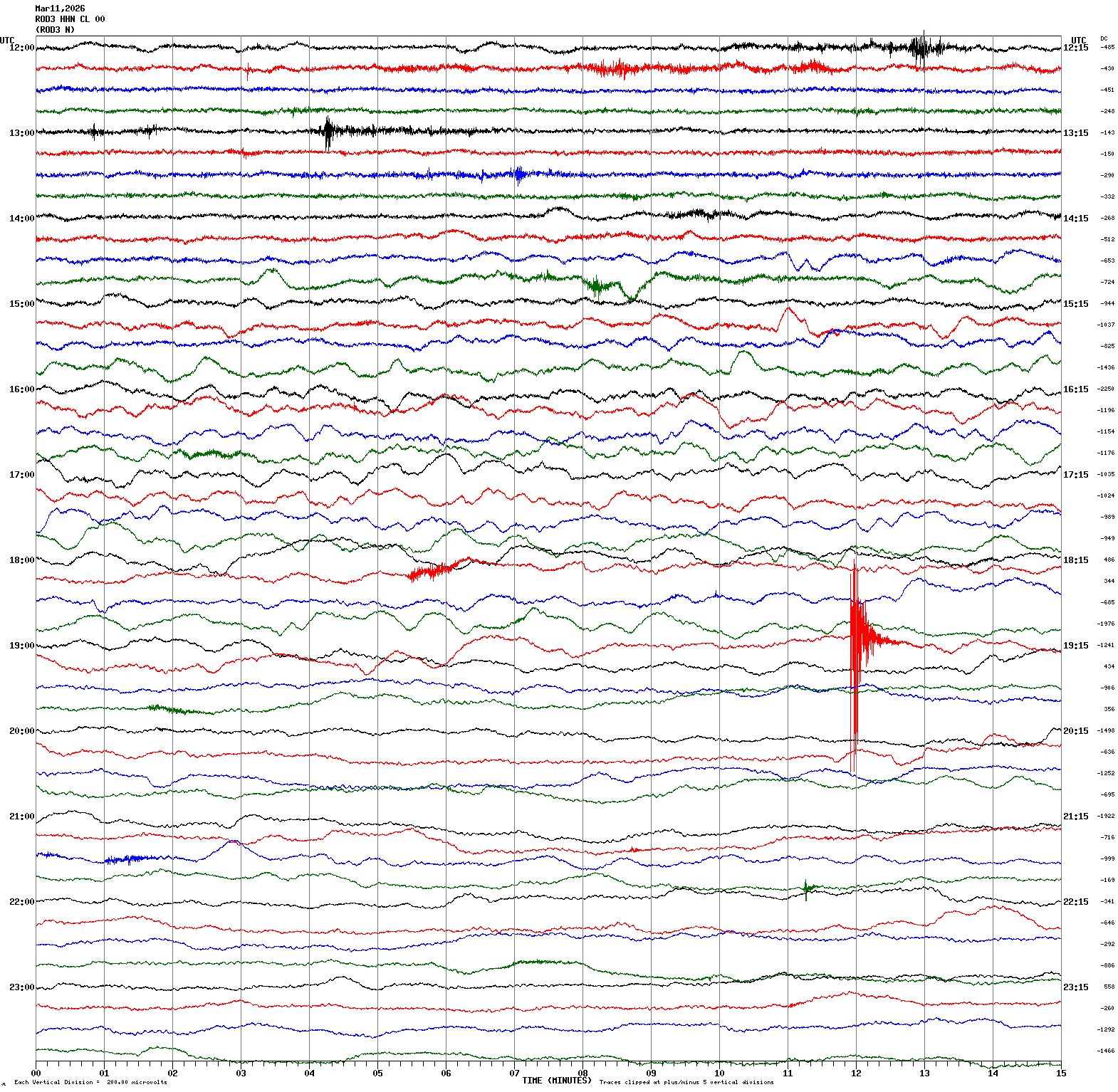Select the 23:00 time label on the left
This screenshot has width=1118, height=1092.
21,987
